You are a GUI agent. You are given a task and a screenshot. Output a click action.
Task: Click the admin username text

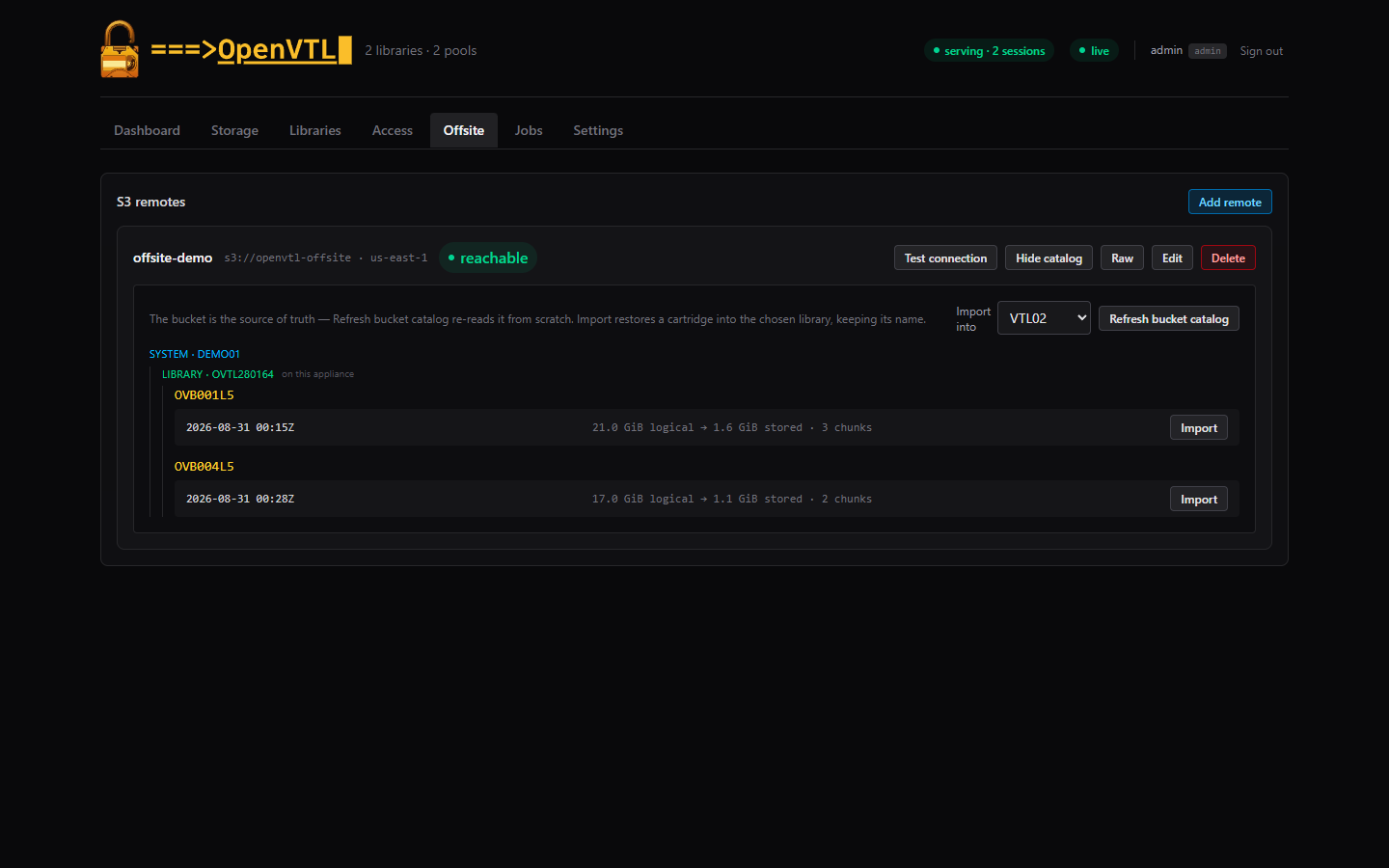(1166, 50)
